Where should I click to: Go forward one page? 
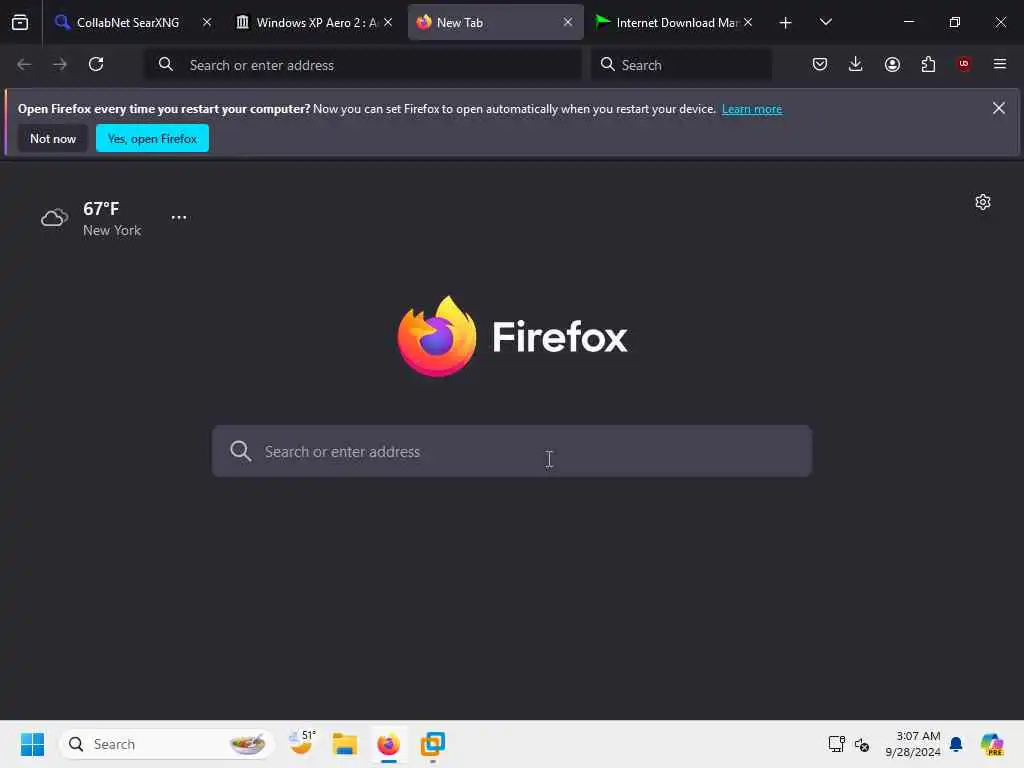[60, 64]
